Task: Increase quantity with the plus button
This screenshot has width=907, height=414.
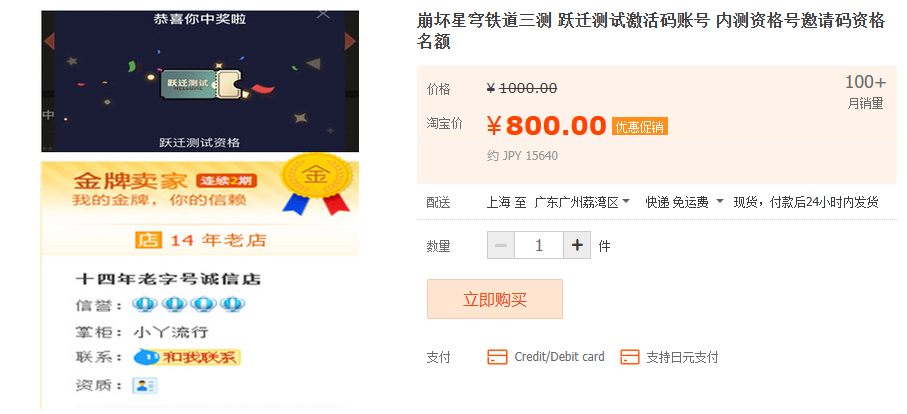Action: [x=577, y=246]
